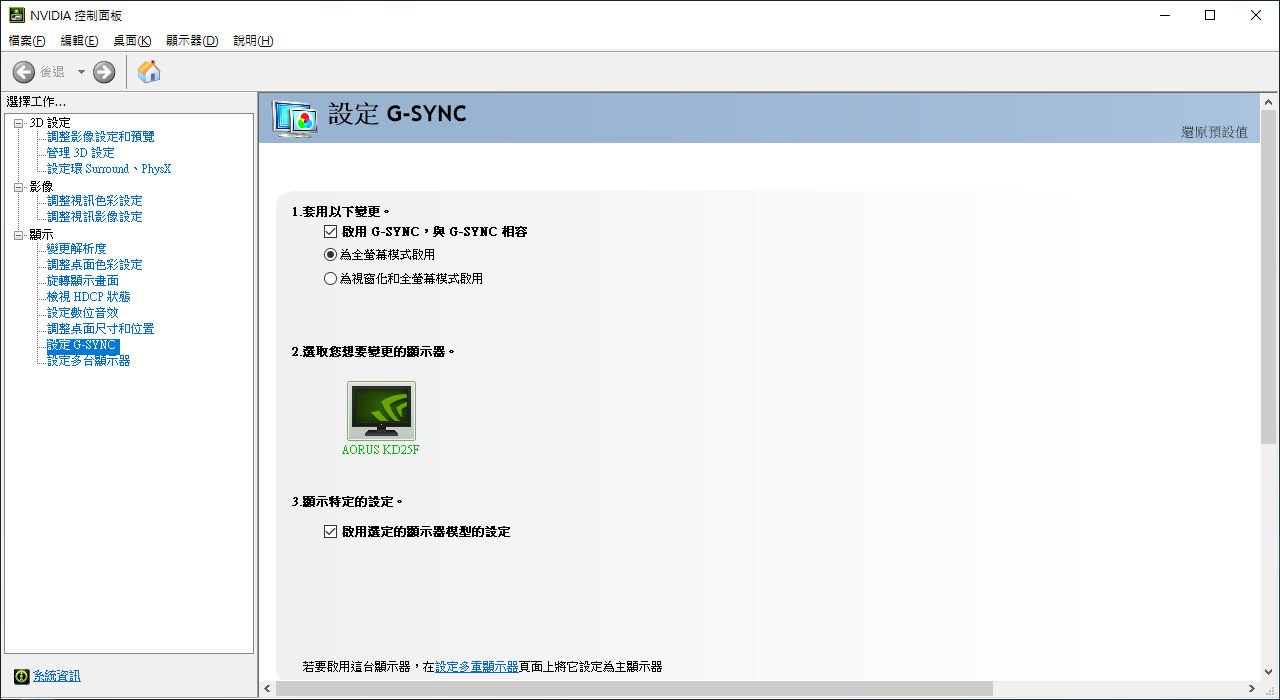The image size is (1280, 700).
Task: Select 檢視 HDCP 狀態 tree item
Action: click(x=89, y=297)
